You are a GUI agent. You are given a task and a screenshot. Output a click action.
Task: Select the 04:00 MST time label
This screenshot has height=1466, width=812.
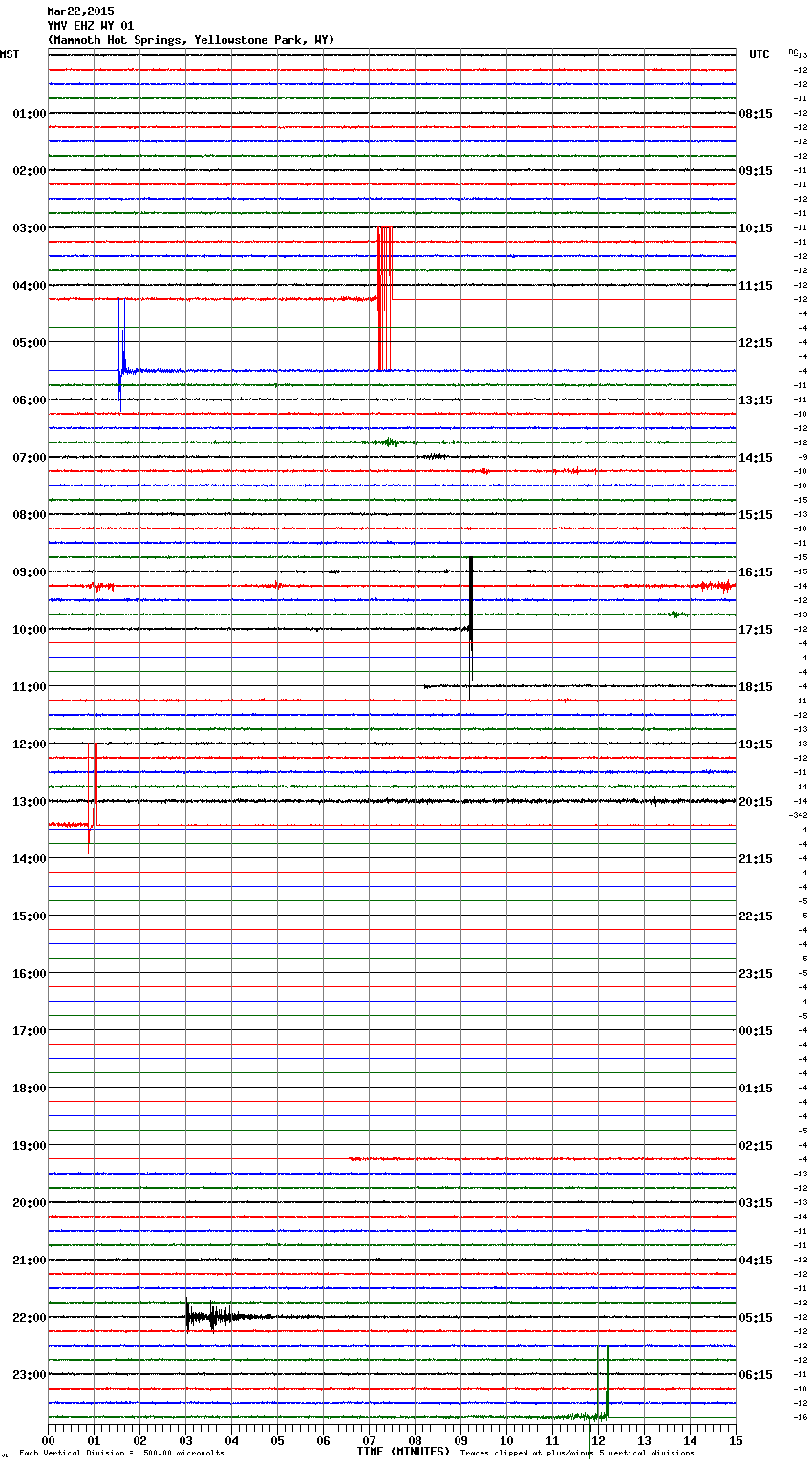pyautogui.click(x=30, y=286)
